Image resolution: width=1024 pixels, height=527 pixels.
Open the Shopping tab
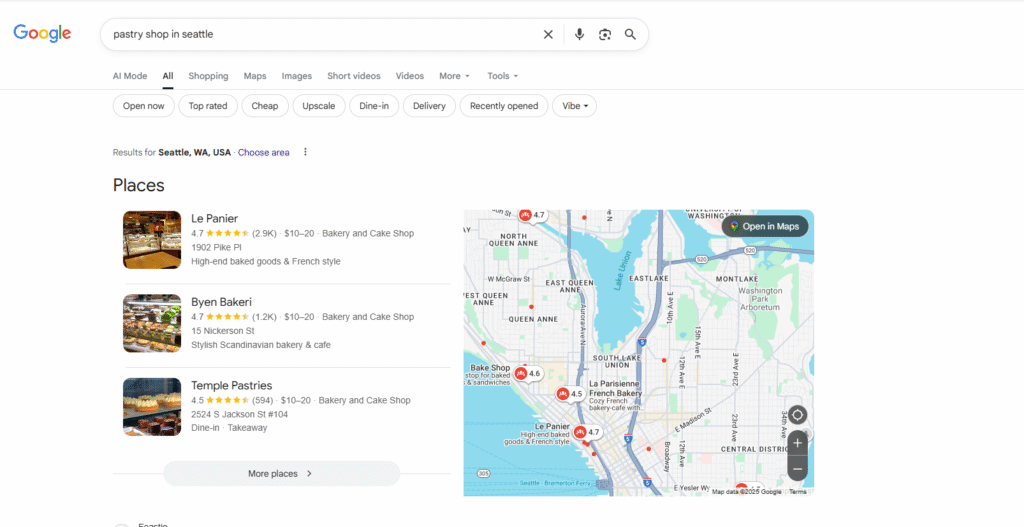click(208, 76)
